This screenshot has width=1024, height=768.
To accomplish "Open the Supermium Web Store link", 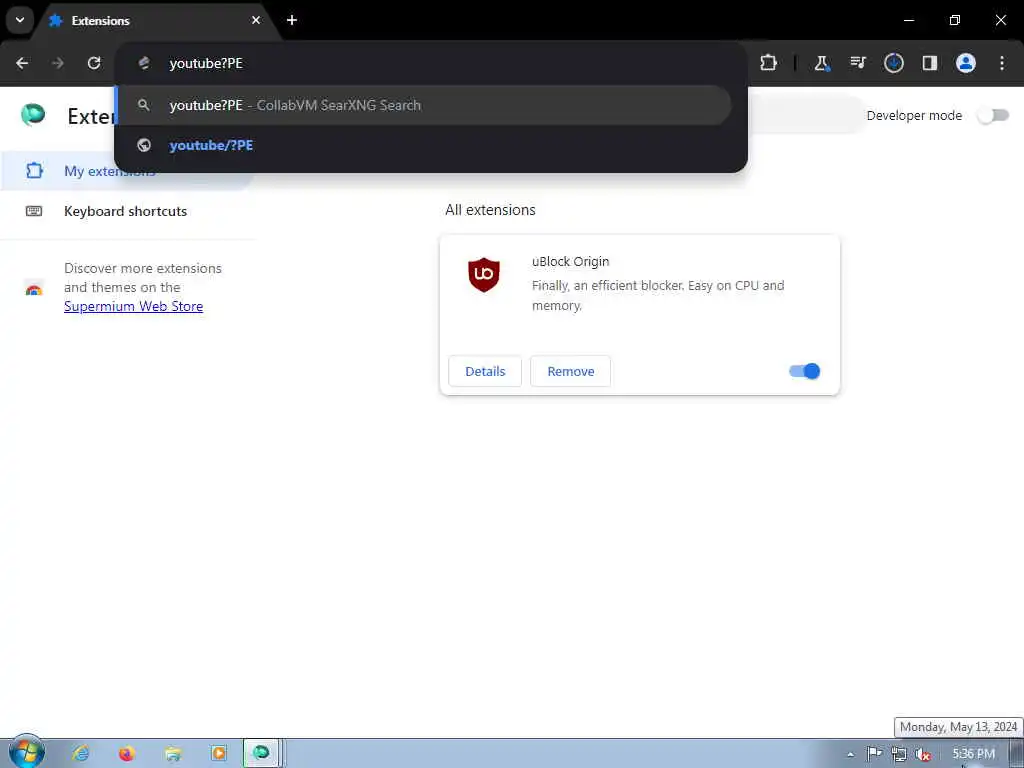I will (x=133, y=306).
